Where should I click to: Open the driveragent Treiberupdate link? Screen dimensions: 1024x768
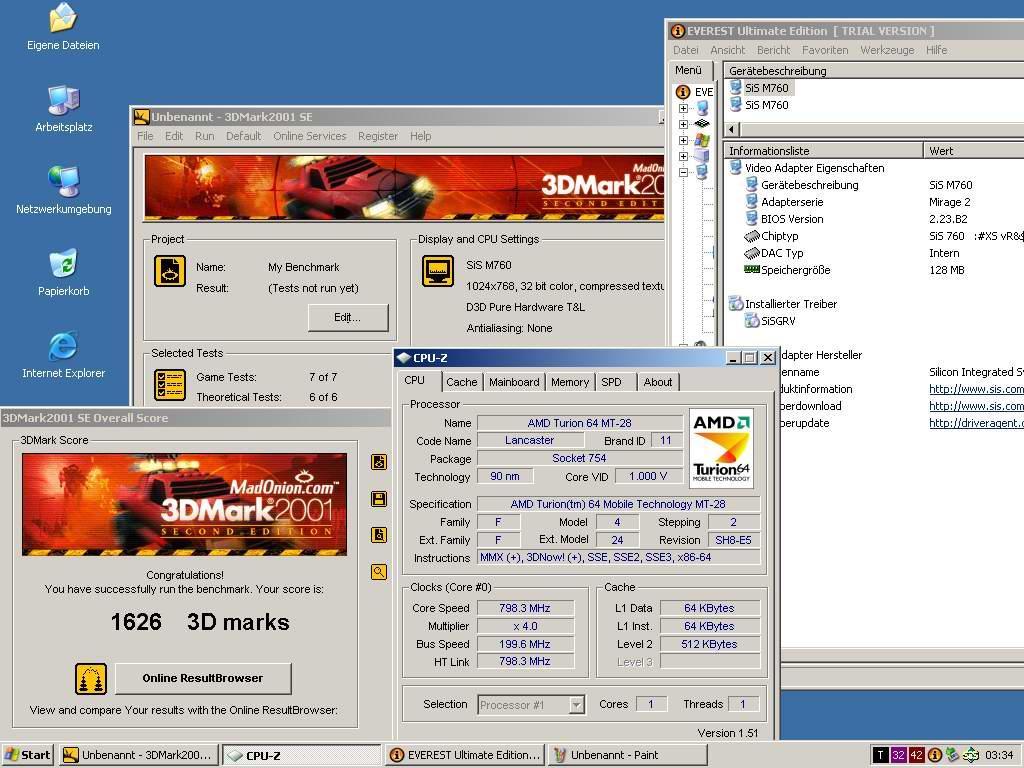click(x=976, y=423)
